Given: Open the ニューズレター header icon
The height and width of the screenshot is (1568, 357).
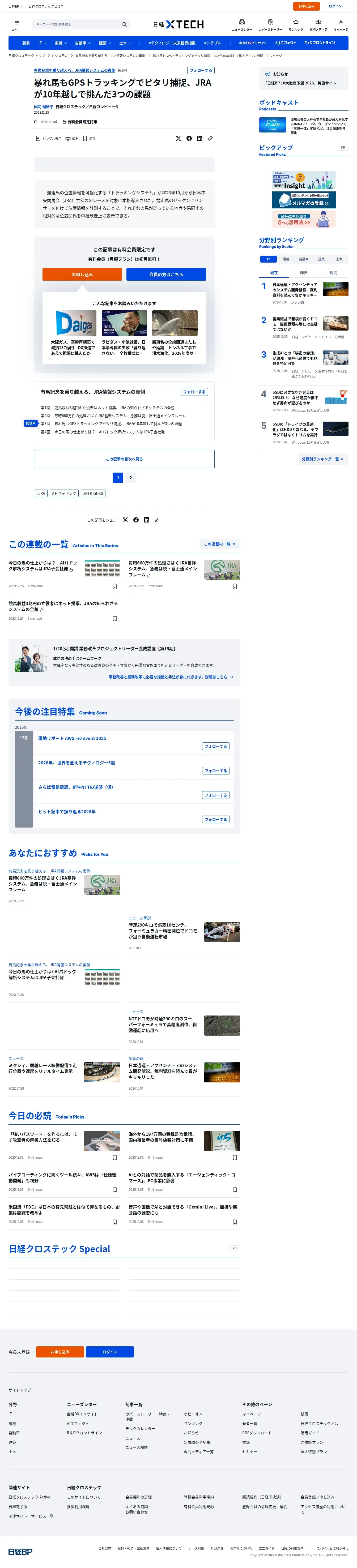Looking at the screenshot, I should pos(242,24).
